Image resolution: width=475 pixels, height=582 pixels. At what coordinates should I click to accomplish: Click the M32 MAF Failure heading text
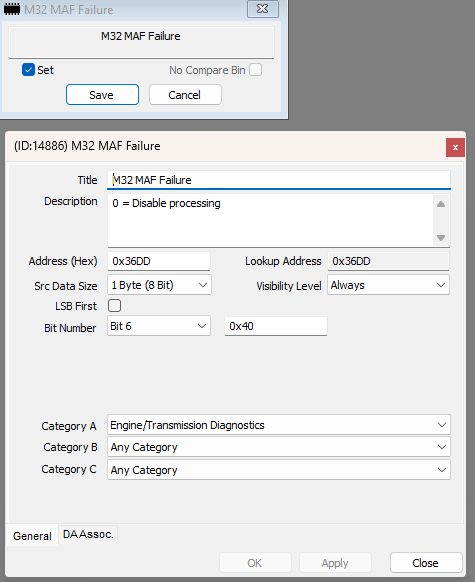[141, 36]
